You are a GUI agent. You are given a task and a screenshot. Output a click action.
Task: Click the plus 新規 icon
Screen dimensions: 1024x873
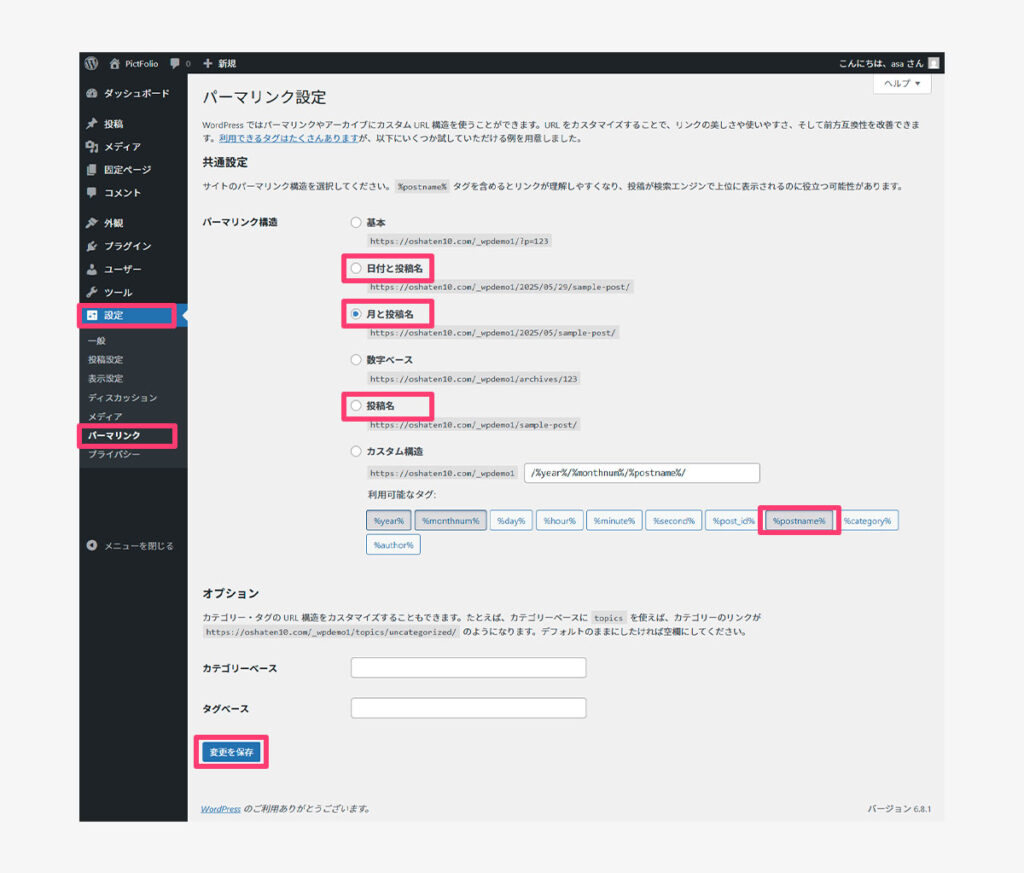(x=208, y=63)
